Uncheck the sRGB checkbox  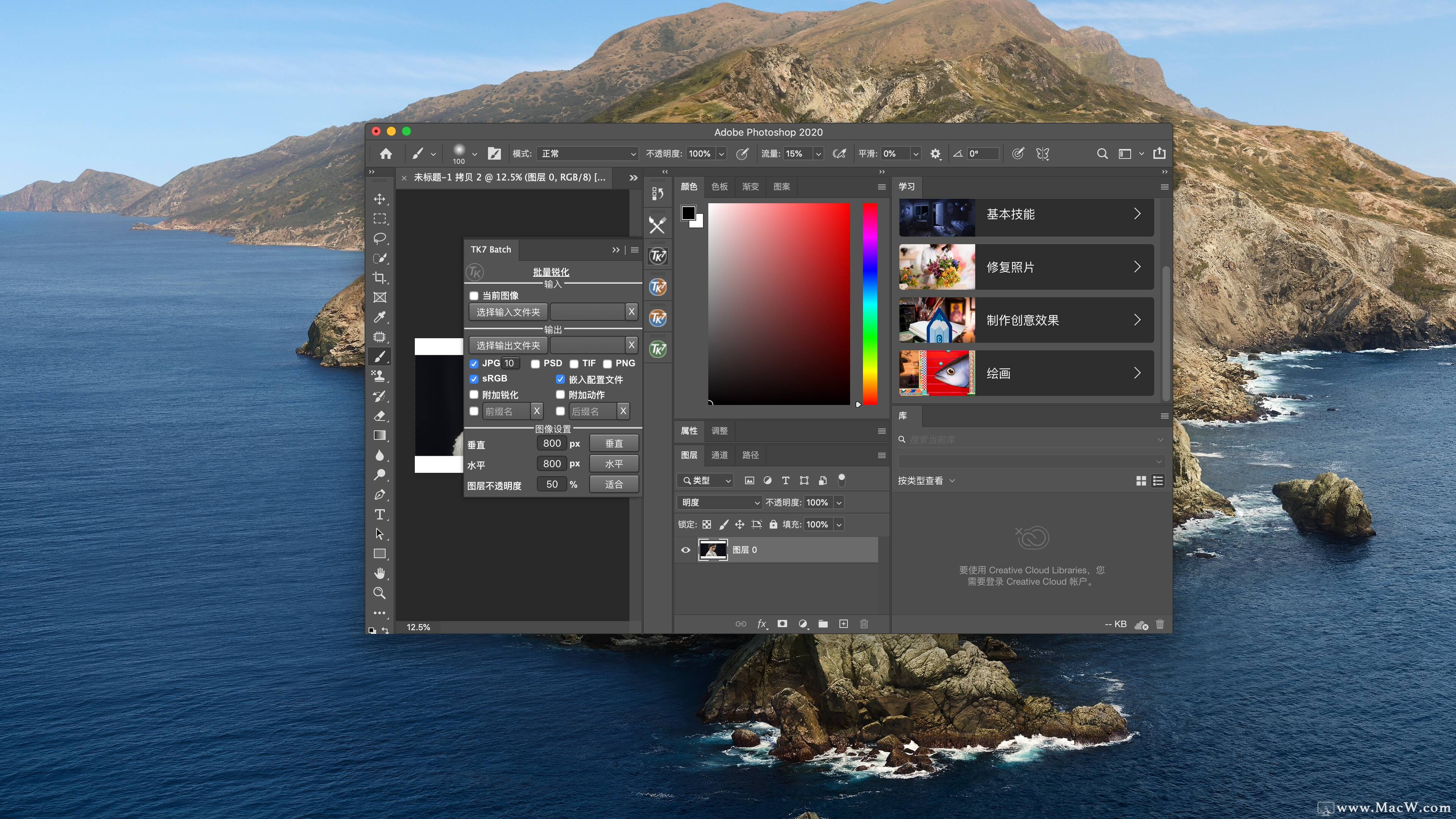tap(474, 379)
